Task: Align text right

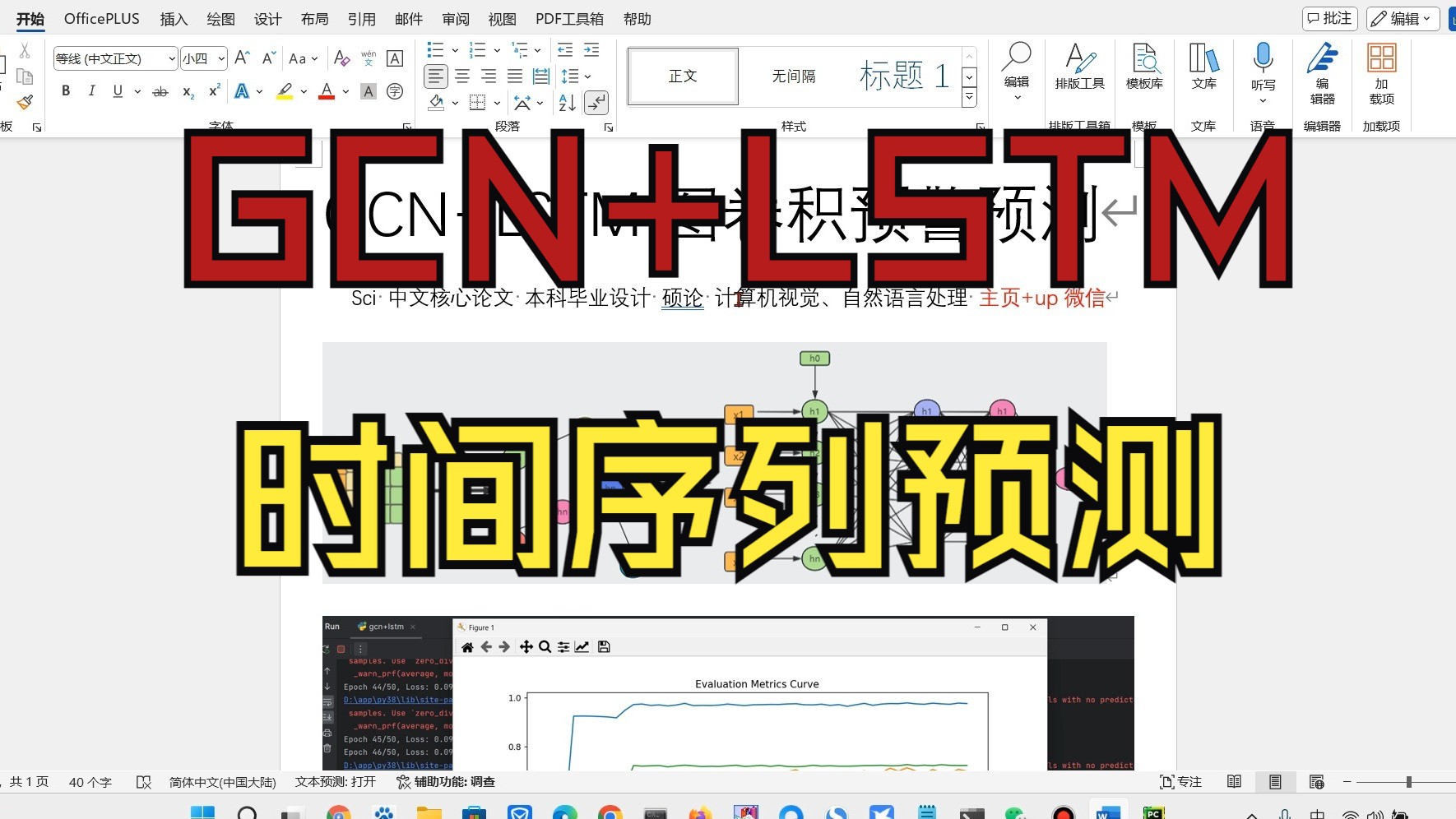Action: coord(489,76)
